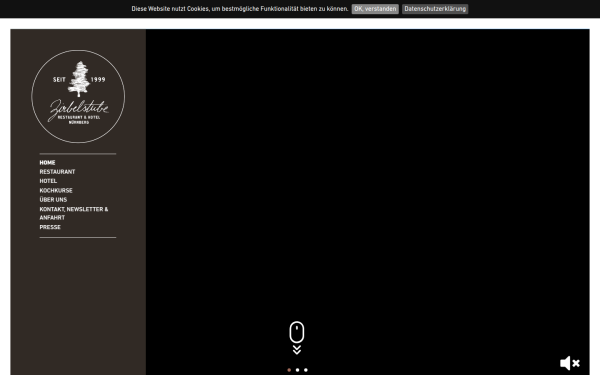Open the HOTEL menu item
The image size is (600, 375).
pyautogui.click(x=48, y=181)
